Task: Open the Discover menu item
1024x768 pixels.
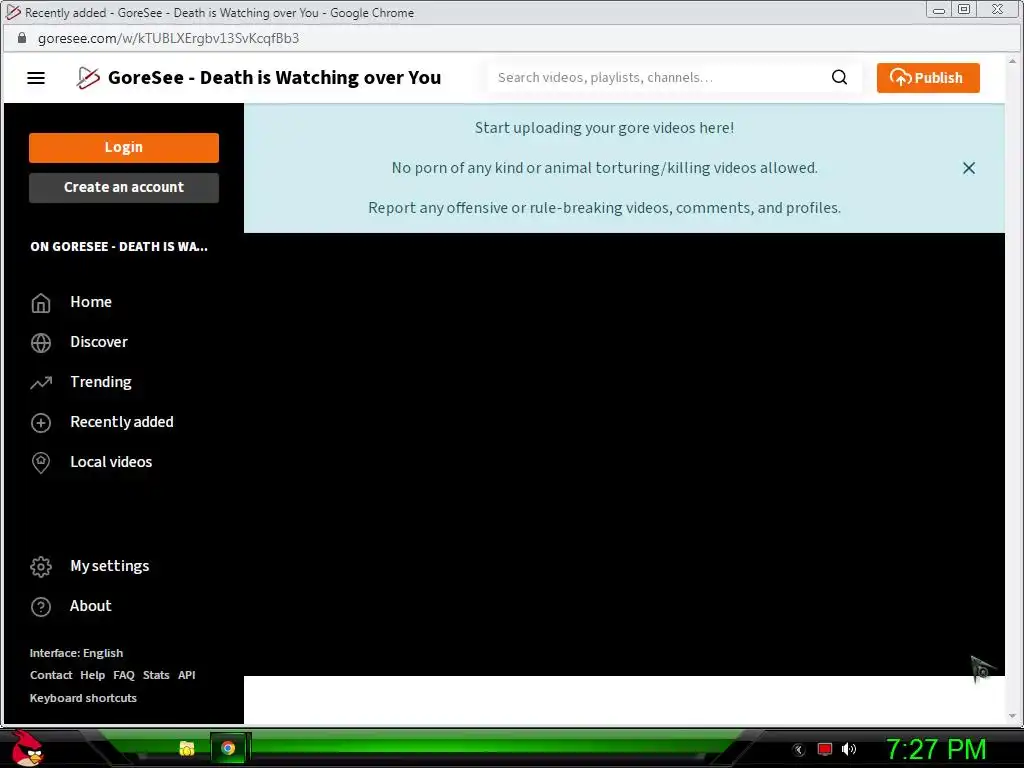Action: pos(99,342)
